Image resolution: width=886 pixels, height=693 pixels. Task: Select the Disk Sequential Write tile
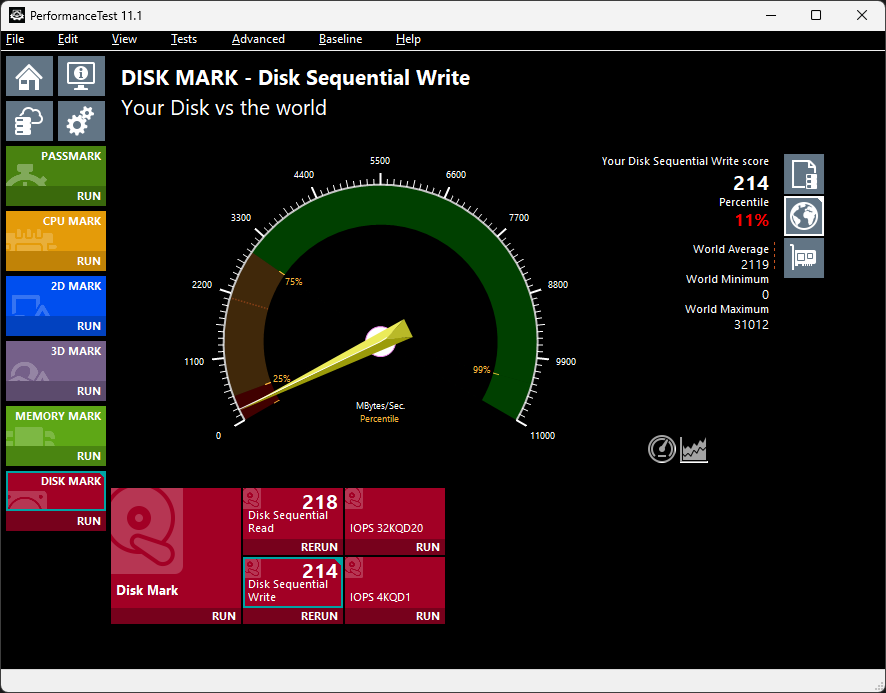[292, 583]
